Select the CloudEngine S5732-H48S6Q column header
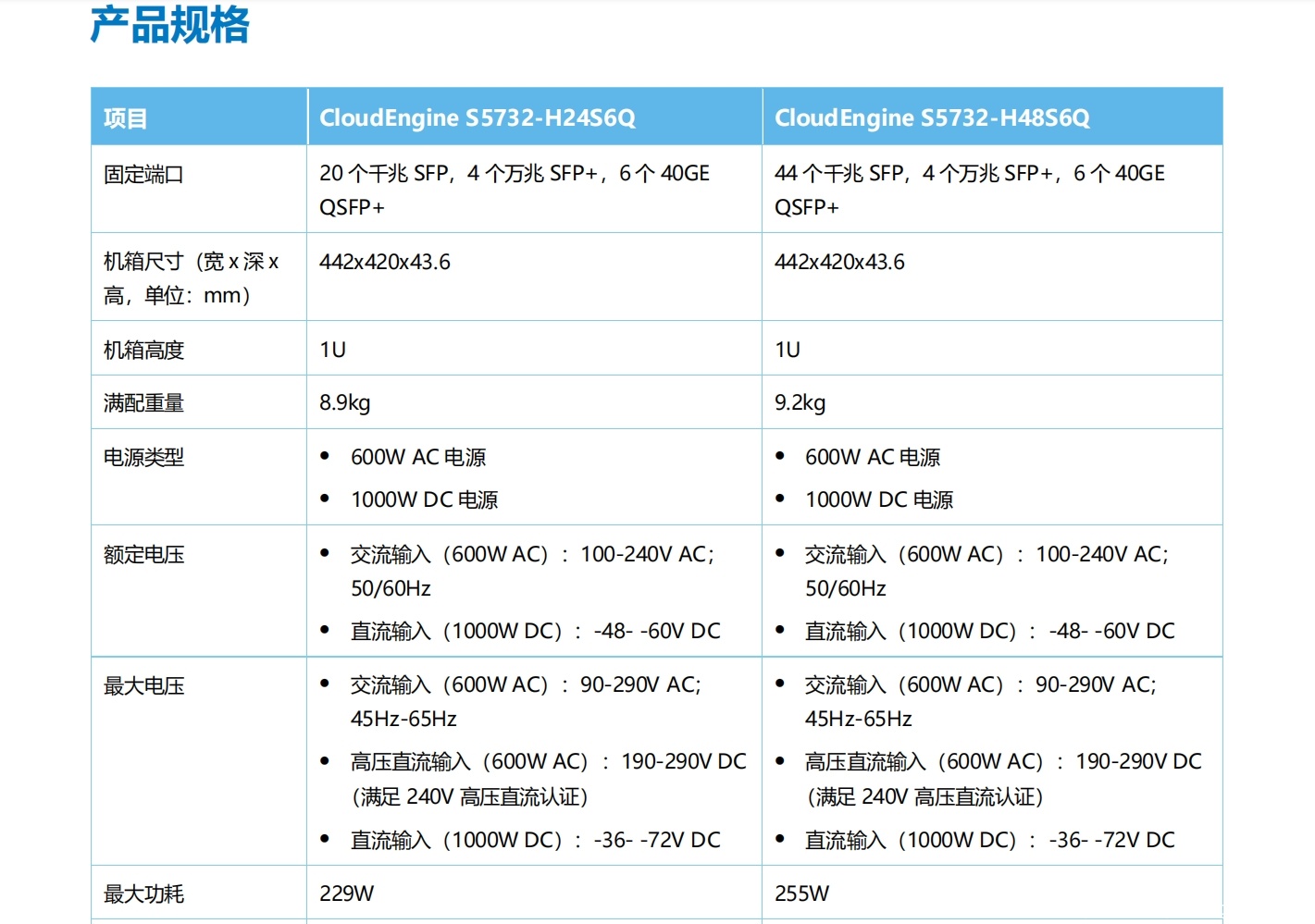Viewport: 1315px width, 924px height. coord(931,118)
